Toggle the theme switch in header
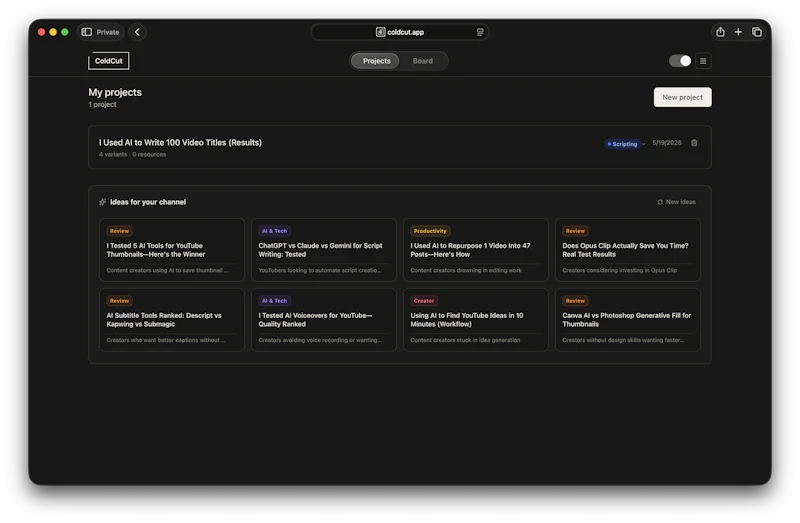Screen dimensions: 800x523 click(680, 61)
